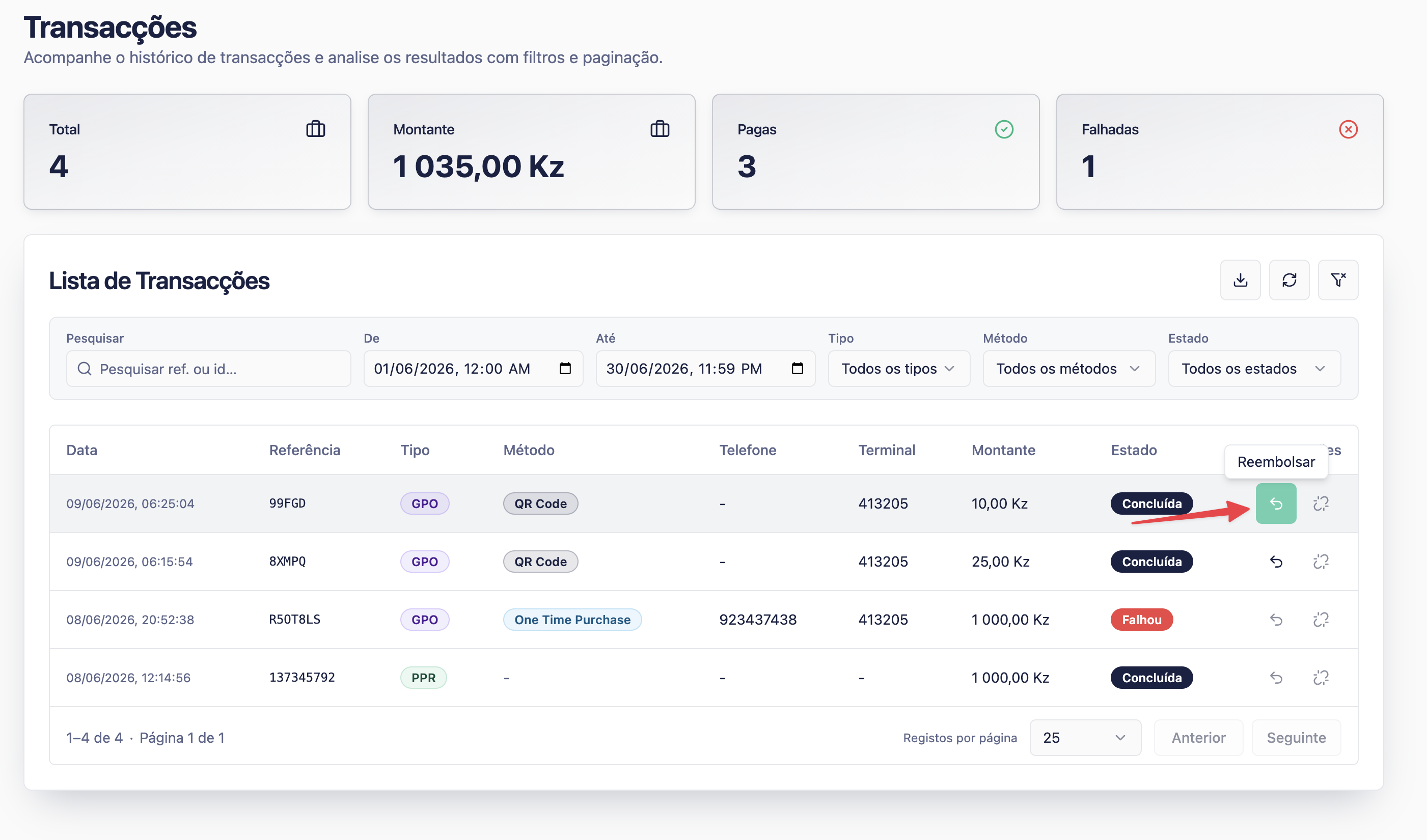Click amount 10,00 Kz
Image resolution: width=1427 pixels, height=840 pixels.
(999, 503)
